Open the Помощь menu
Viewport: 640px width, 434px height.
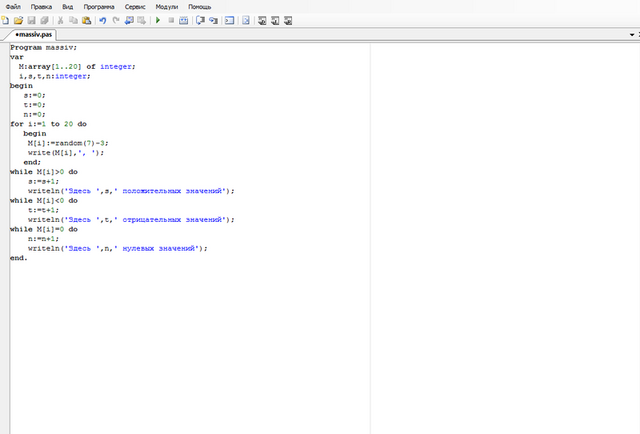200,7
